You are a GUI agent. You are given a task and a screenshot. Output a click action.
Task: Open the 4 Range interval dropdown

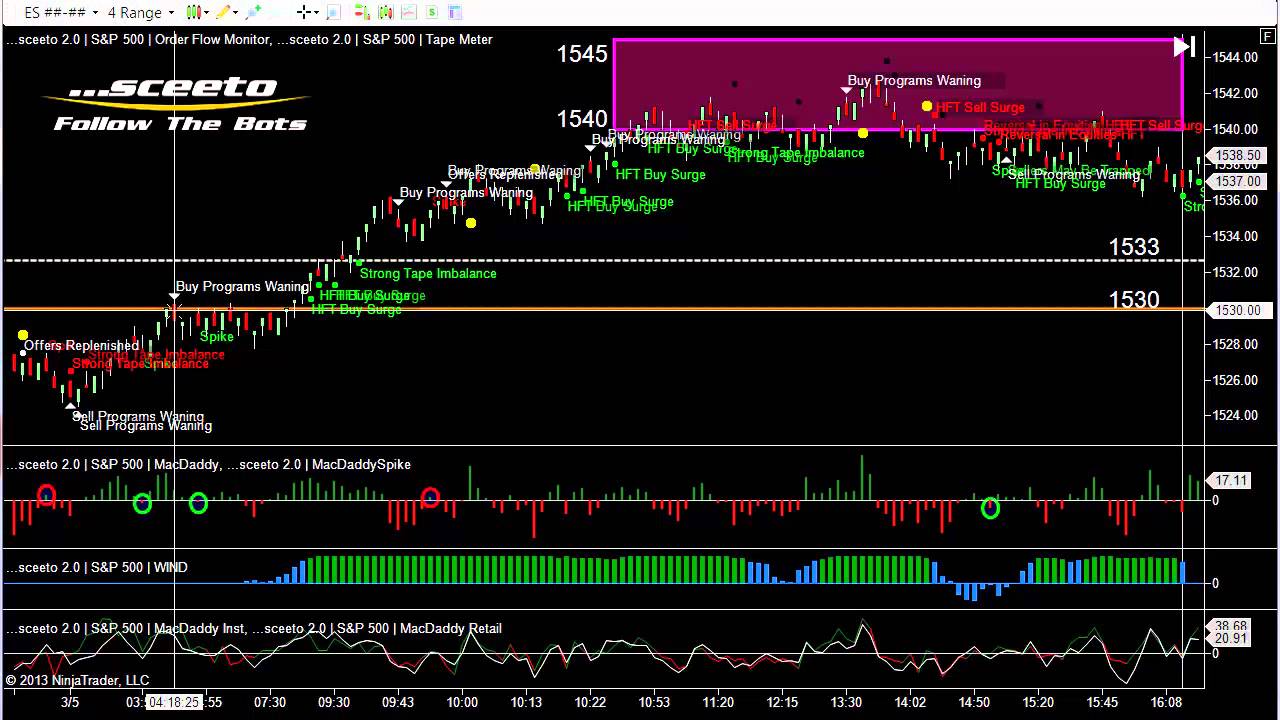pyautogui.click(x=141, y=12)
